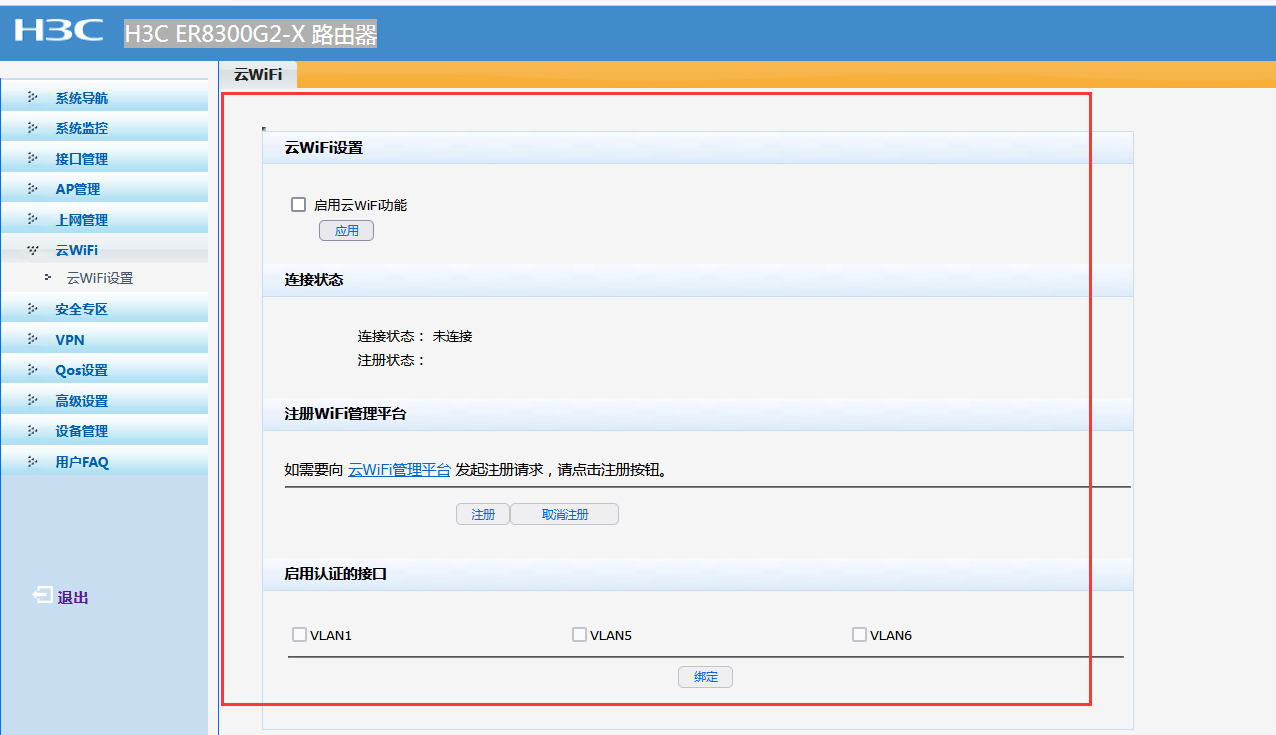Click arrow icon next to VPN
The image size is (1276, 735).
pyautogui.click(x=33, y=340)
